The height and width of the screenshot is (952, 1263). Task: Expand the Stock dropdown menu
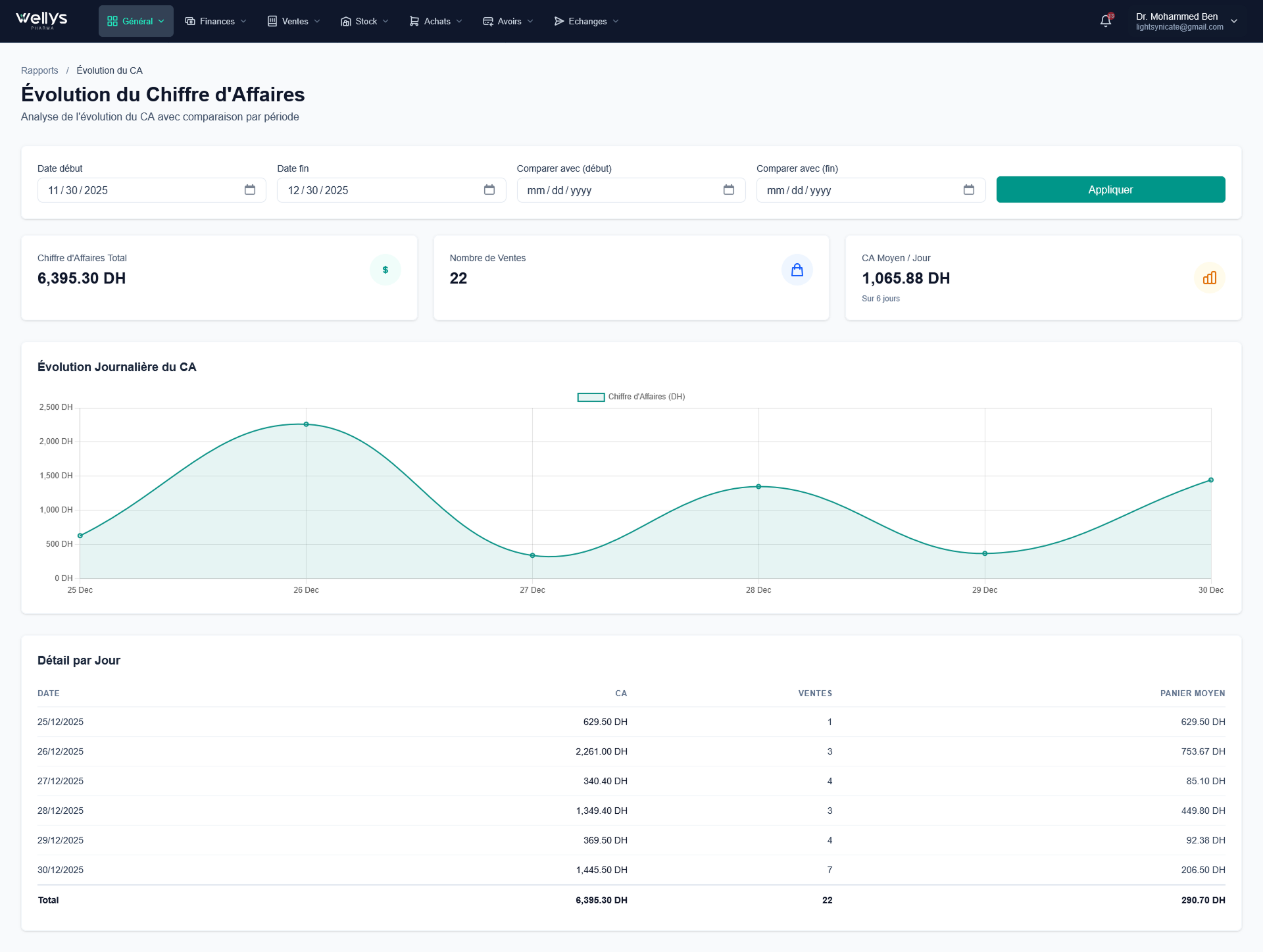click(365, 21)
